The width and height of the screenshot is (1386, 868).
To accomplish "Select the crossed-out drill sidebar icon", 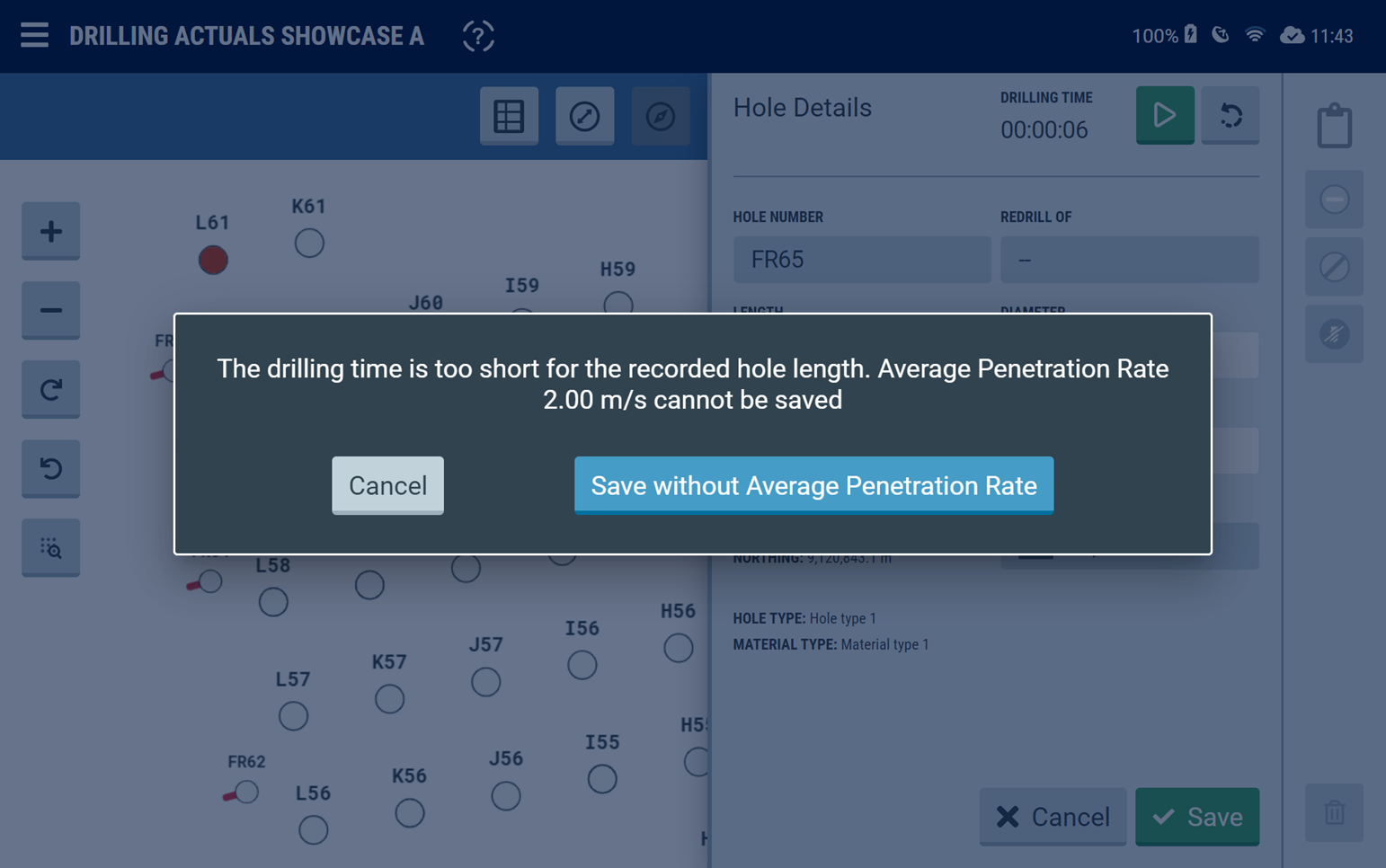I will [x=1335, y=334].
